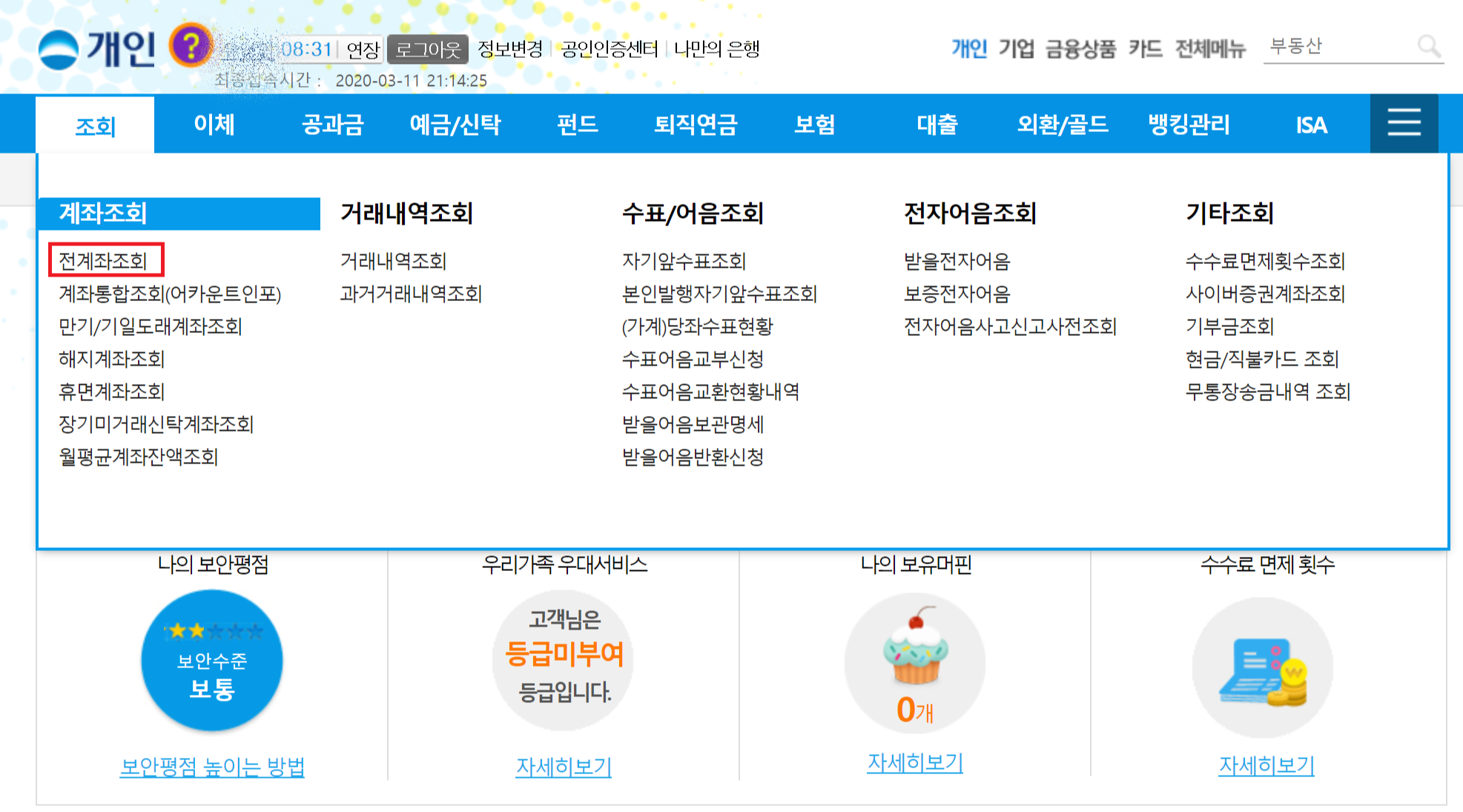Open 기부금조회 under 기타조회

click(1229, 326)
